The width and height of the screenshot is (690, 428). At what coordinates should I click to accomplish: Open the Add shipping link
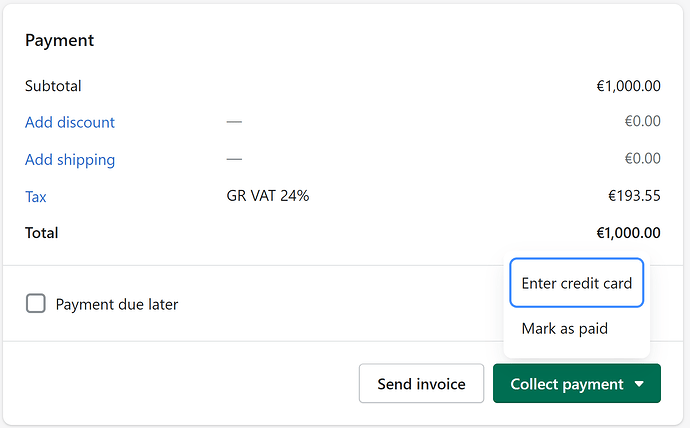pyautogui.click(x=70, y=159)
